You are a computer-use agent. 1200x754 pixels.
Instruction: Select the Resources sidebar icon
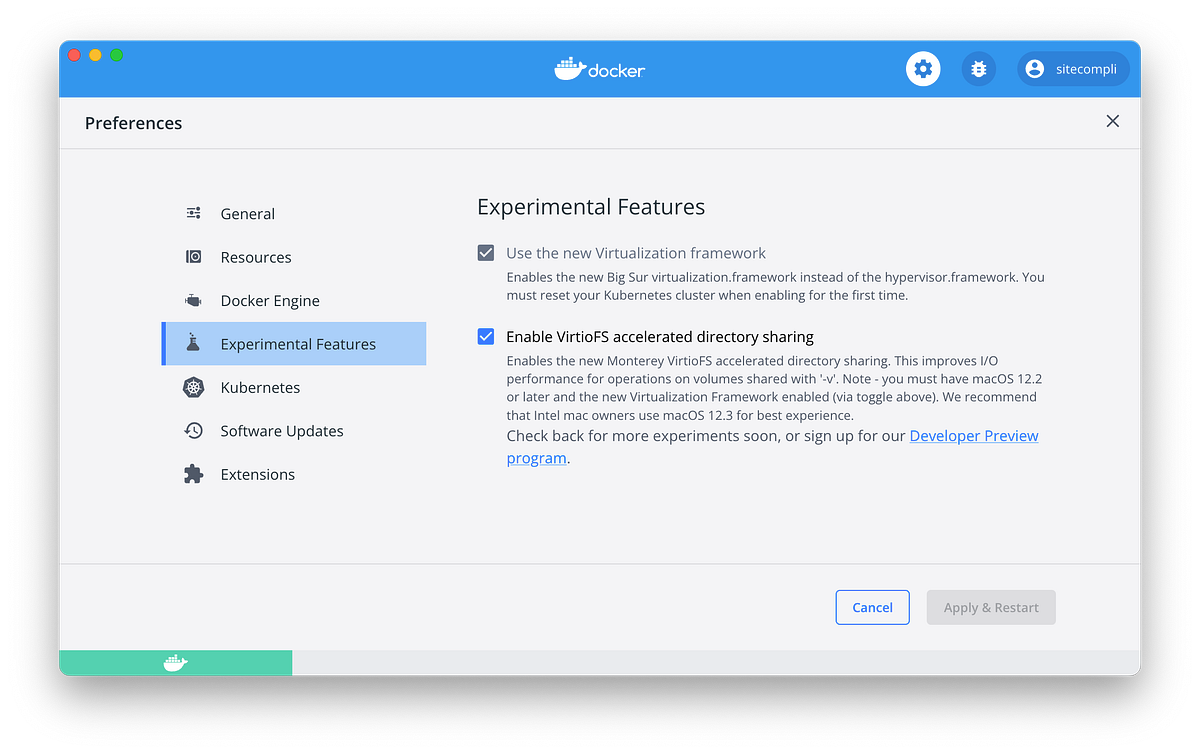tap(192, 257)
